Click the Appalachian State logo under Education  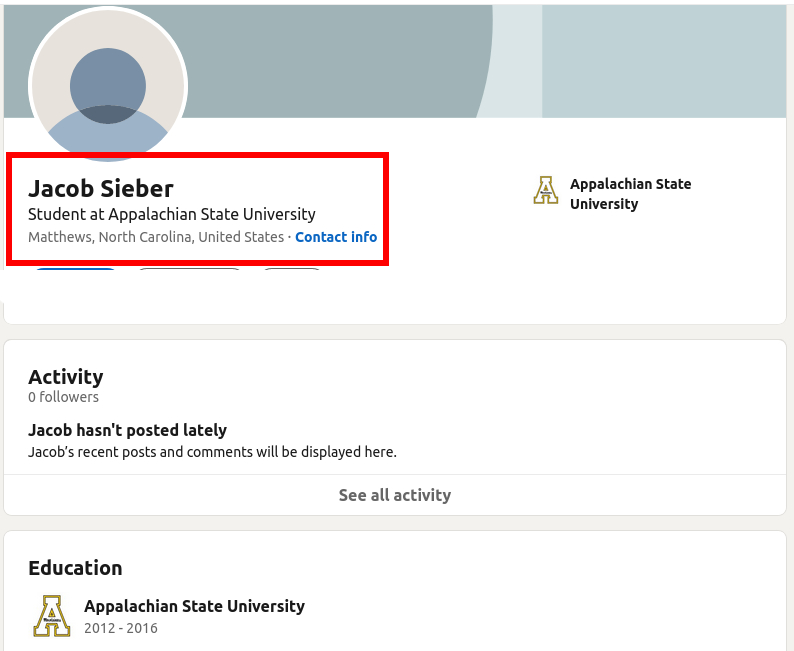(52, 616)
